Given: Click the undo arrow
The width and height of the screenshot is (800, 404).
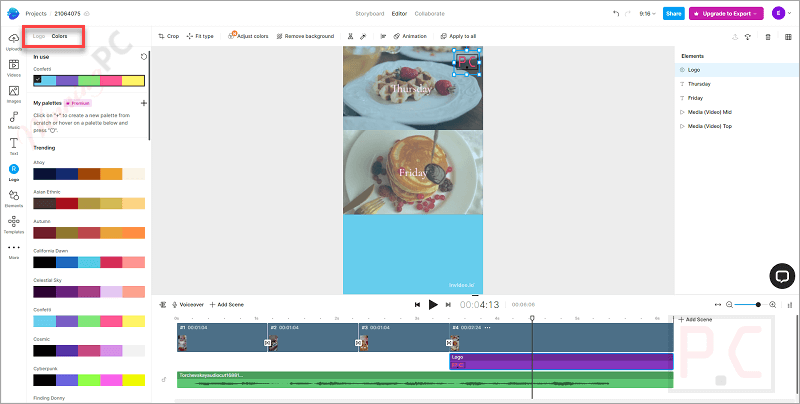Looking at the screenshot, I should coord(616,14).
